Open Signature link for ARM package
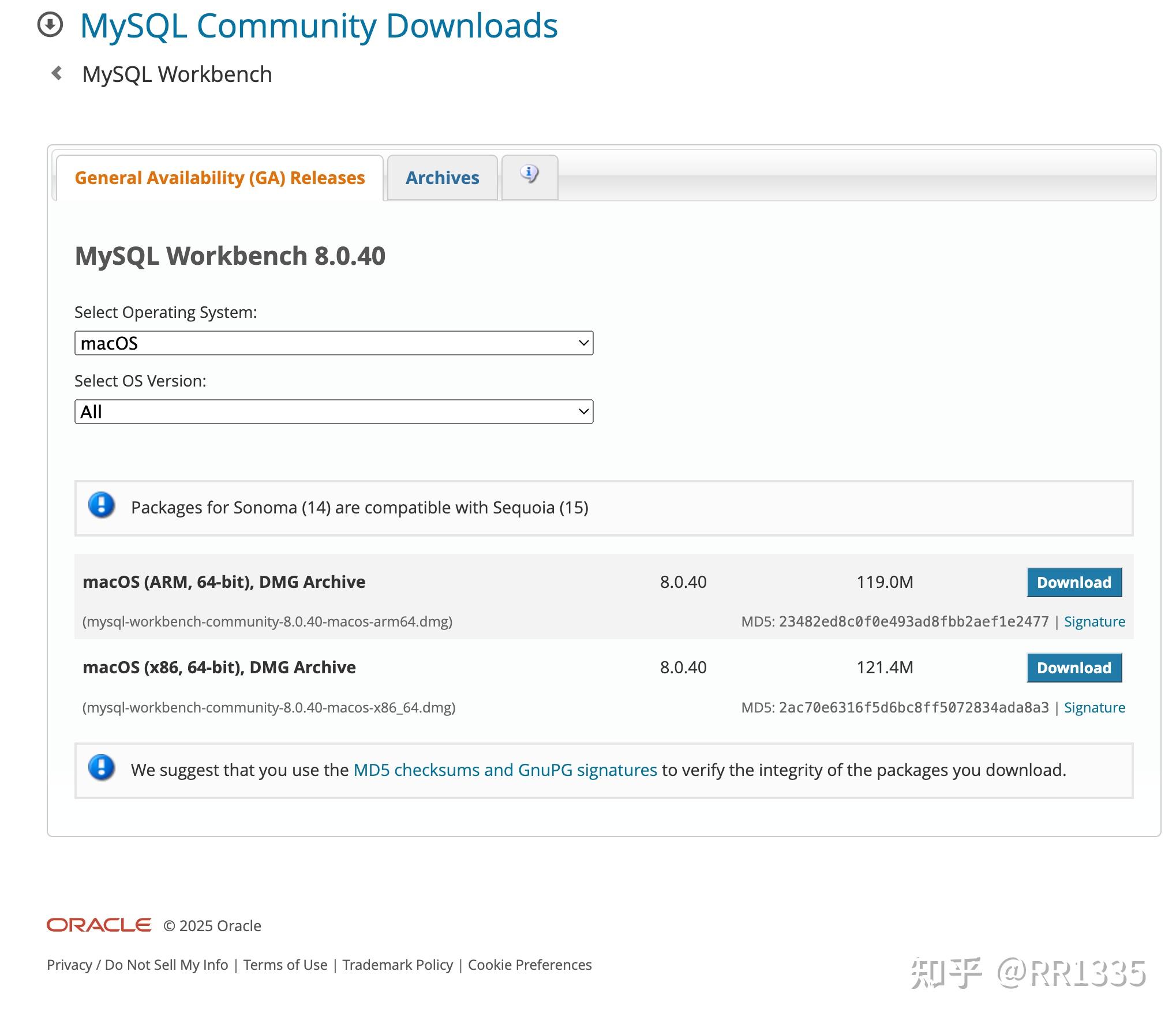1176x1020 pixels. point(1094,621)
